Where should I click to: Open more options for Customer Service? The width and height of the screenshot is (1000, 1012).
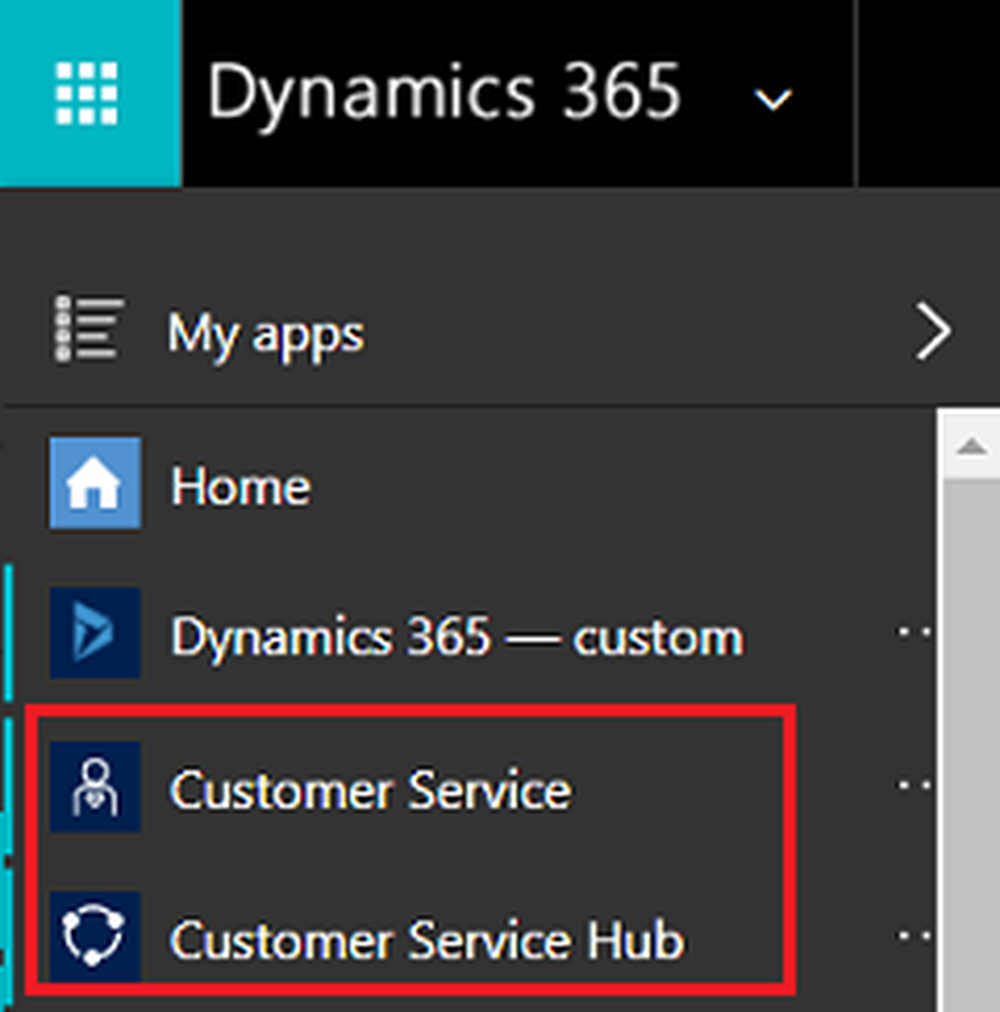click(915, 785)
